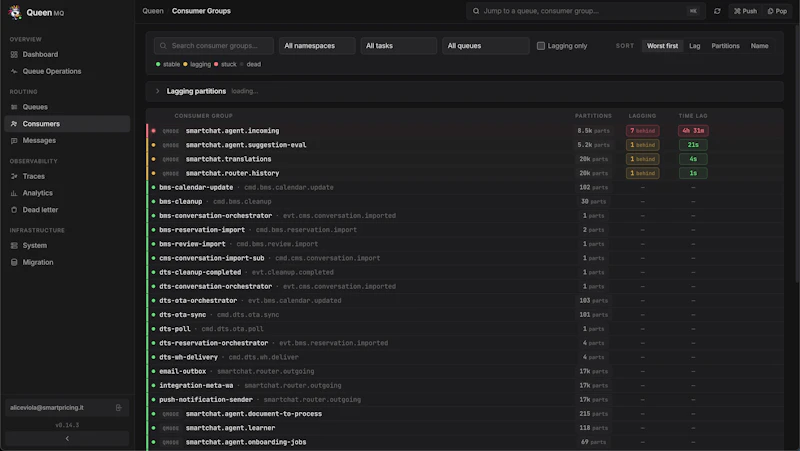Image resolution: width=800 pixels, height=451 pixels.
Task: Click the cmd.bms.cleanup queue name
Action: click(x=242, y=202)
